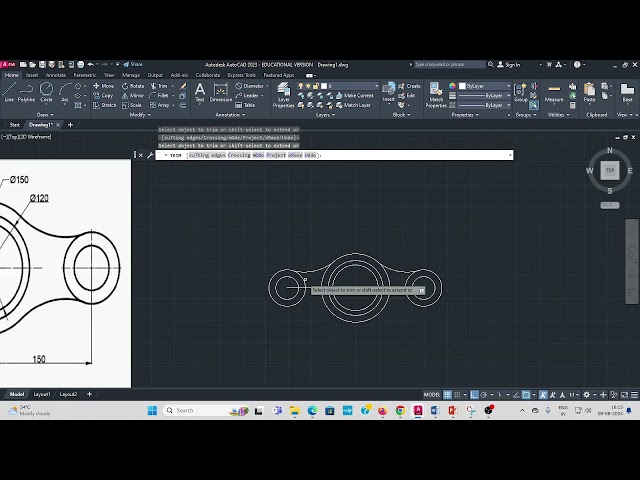The width and height of the screenshot is (640, 480).
Task: Open the annotation scale 1:1 dropdown
Action: point(574,395)
